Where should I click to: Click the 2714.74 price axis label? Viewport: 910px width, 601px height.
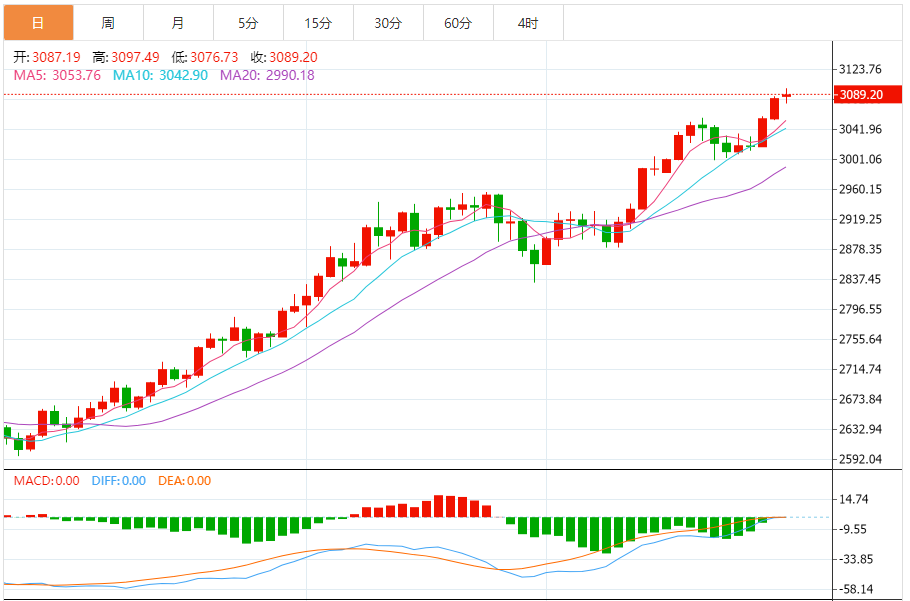click(860, 369)
